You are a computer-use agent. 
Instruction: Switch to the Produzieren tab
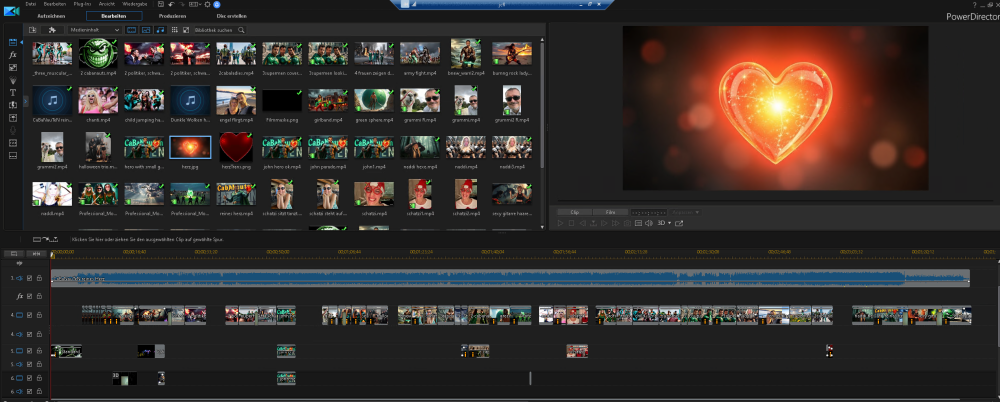pos(173,16)
